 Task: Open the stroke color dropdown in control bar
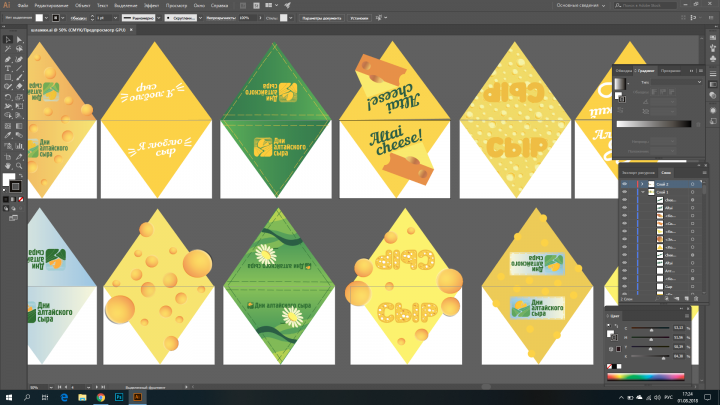(x=63, y=18)
